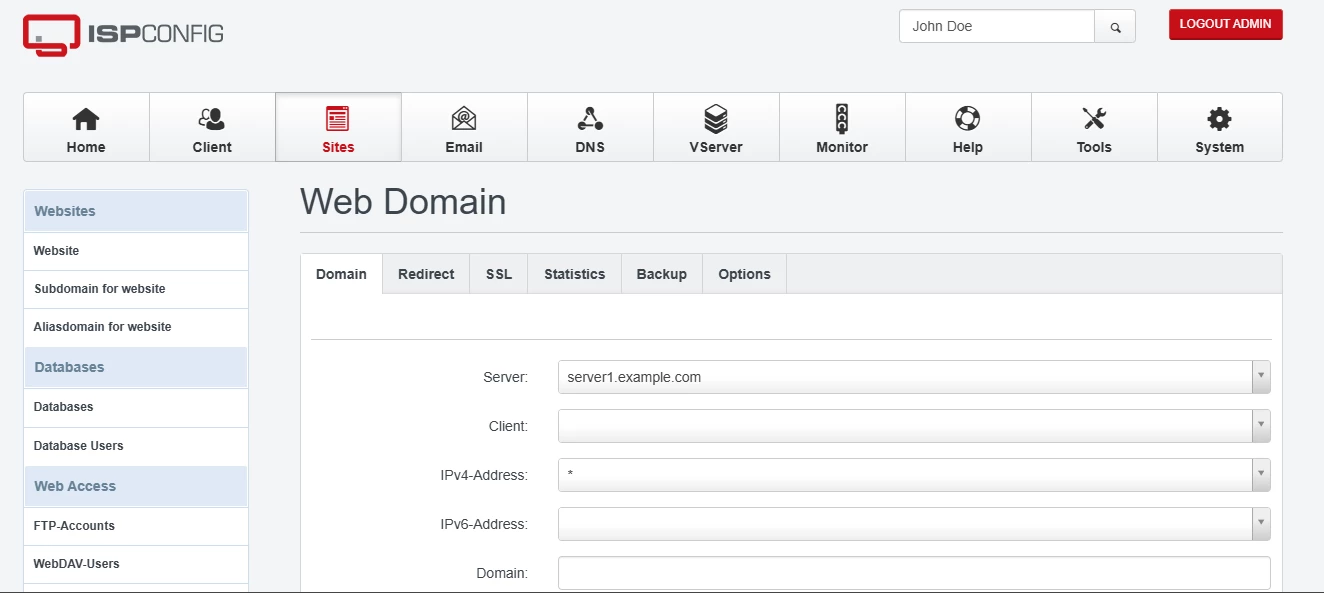The width and height of the screenshot is (1324, 593).
Task: Expand the Server selection dropdown
Action: [1259, 377]
